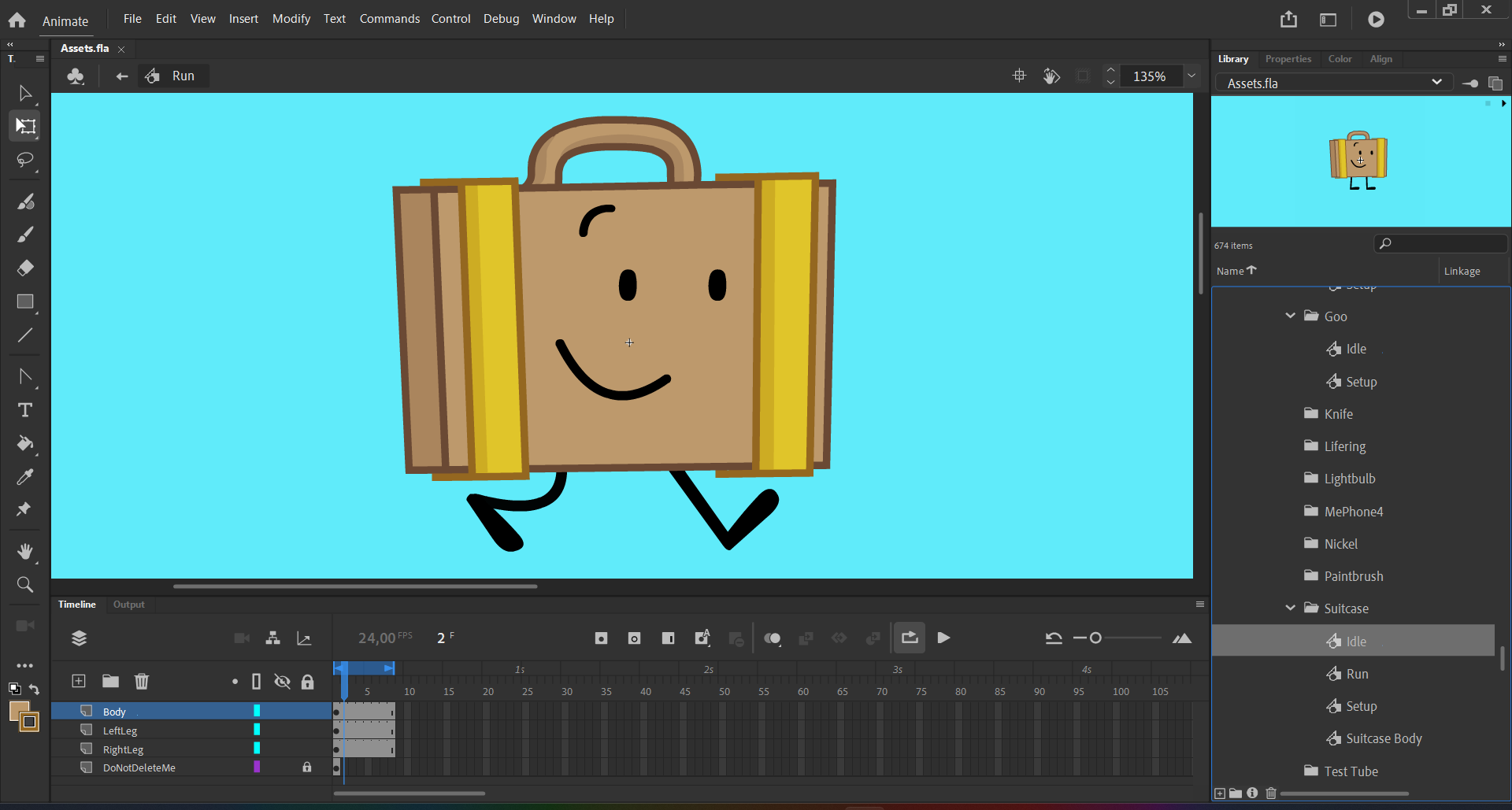1512x810 pixels.
Task: Select the Asset Warp pin tool
Action: coord(25,509)
